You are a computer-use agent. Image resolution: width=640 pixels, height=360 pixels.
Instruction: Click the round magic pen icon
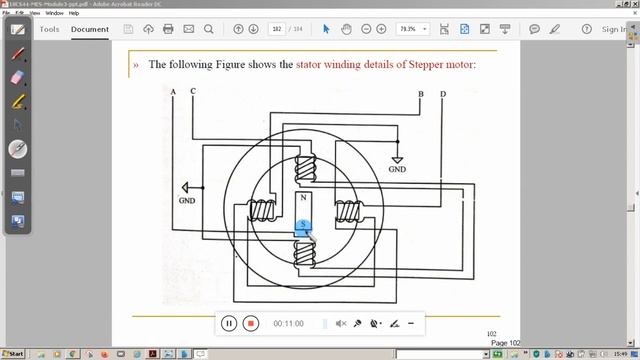pyautogui.click(x=18, y=149)
